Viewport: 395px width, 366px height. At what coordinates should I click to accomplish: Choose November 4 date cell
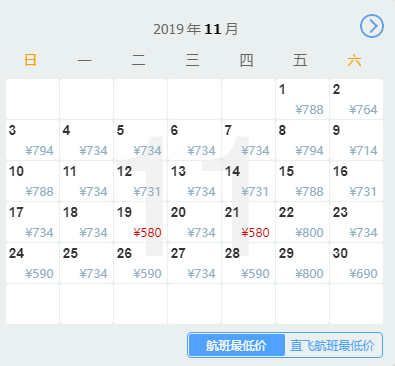[x=86, y=140]
